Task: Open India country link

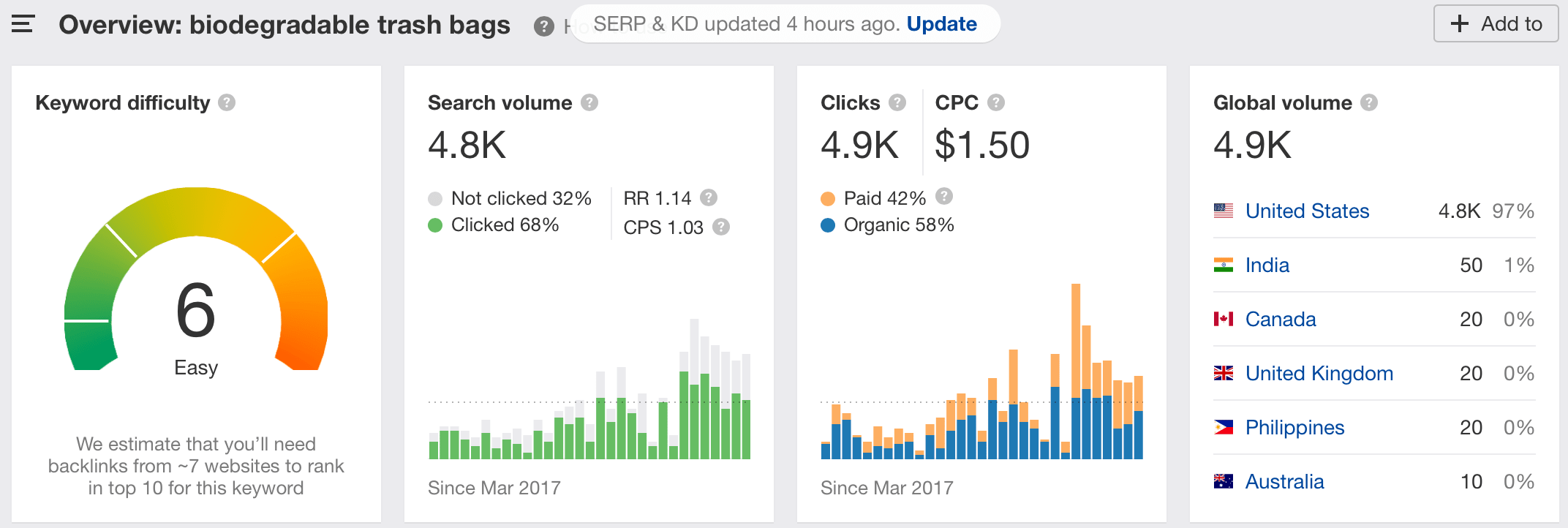Action: (x=1267, y=265)
